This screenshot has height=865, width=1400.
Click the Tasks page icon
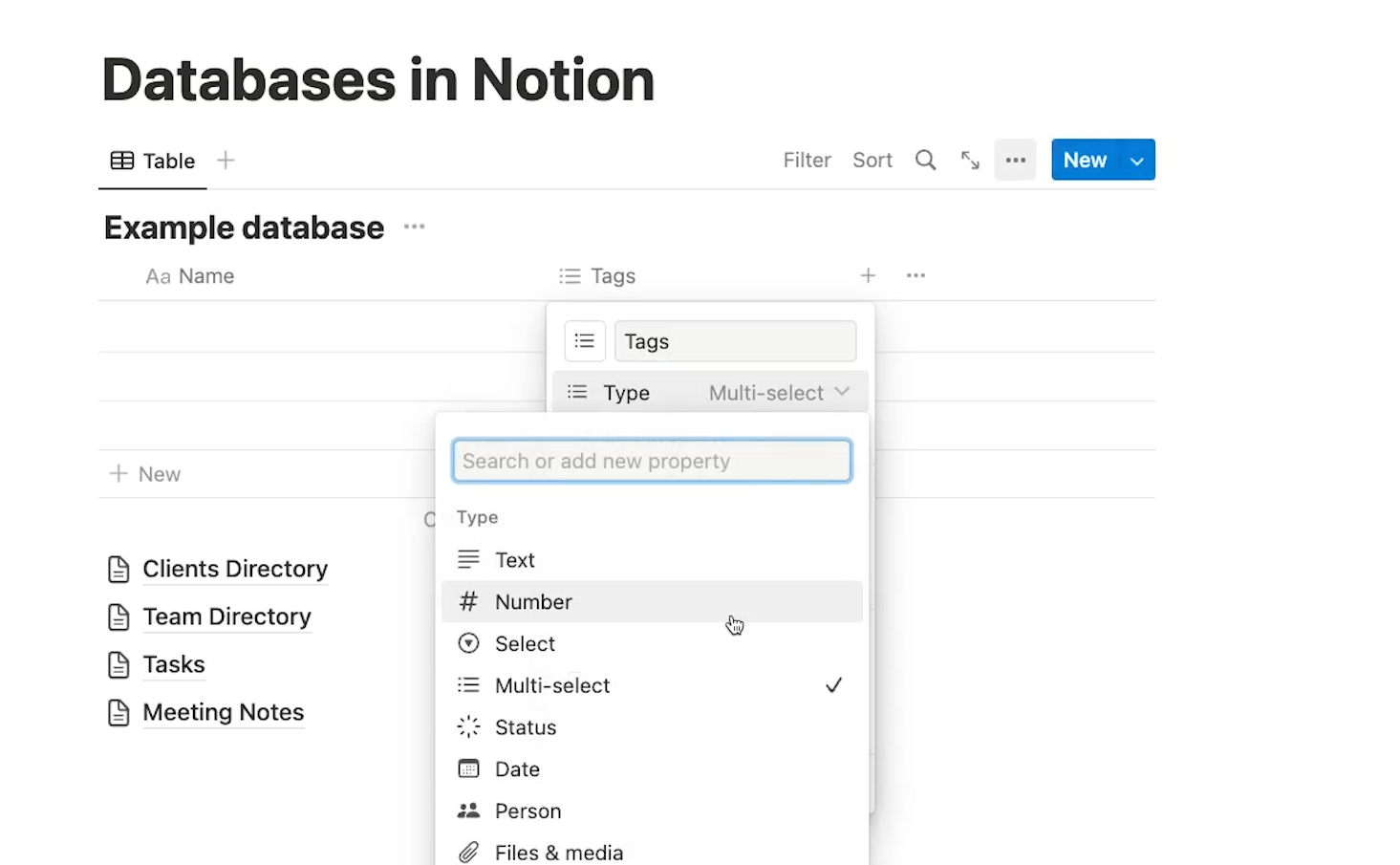pos(118,665)
